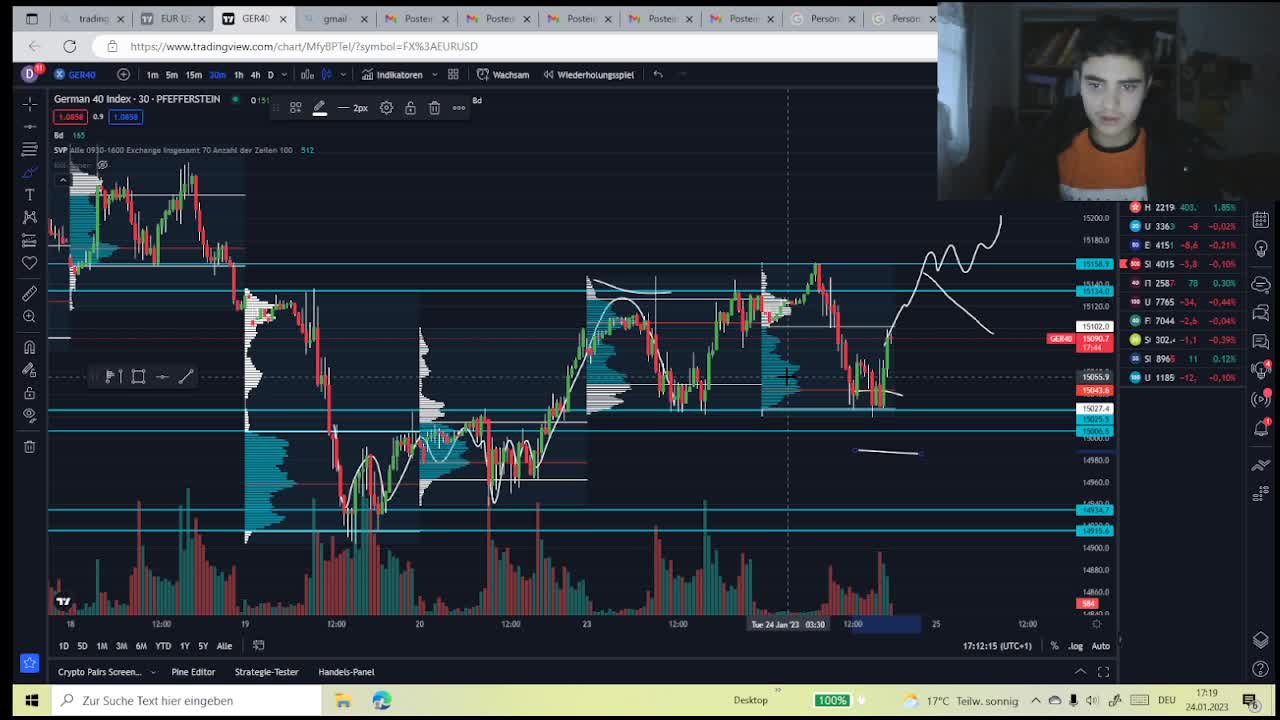Click the trash remove drawings icon
Screen dimensions: 1280x720
tap(29, 446)
